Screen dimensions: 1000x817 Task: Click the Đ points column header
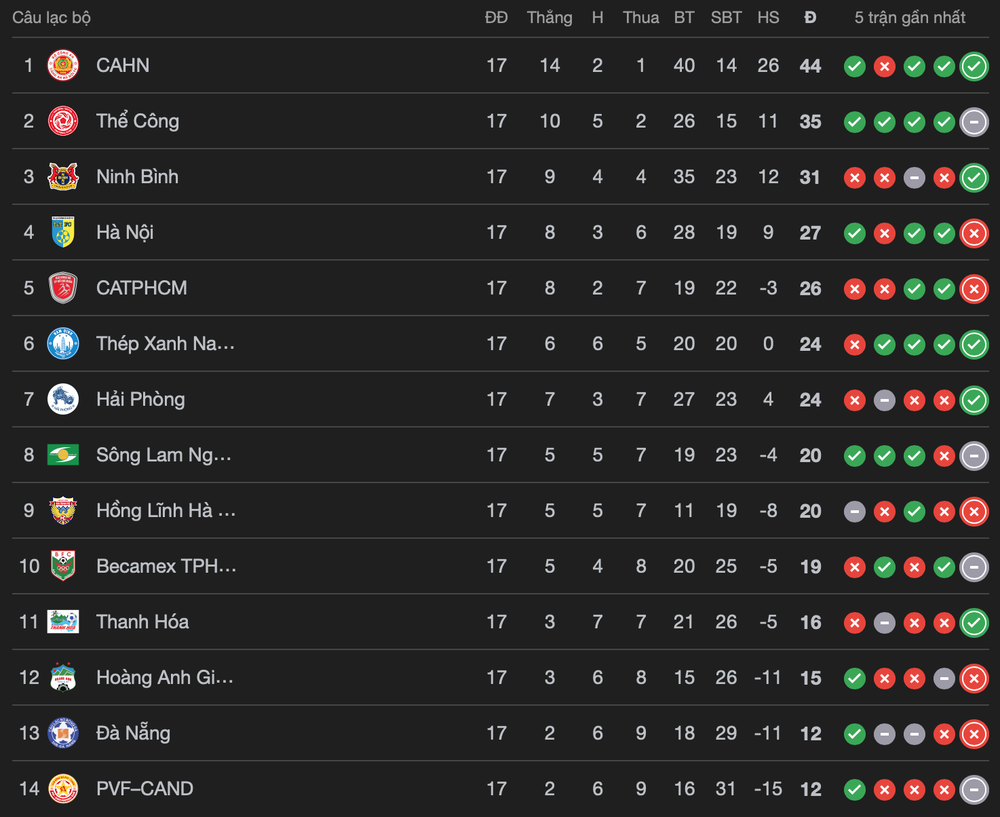point(810,18)
